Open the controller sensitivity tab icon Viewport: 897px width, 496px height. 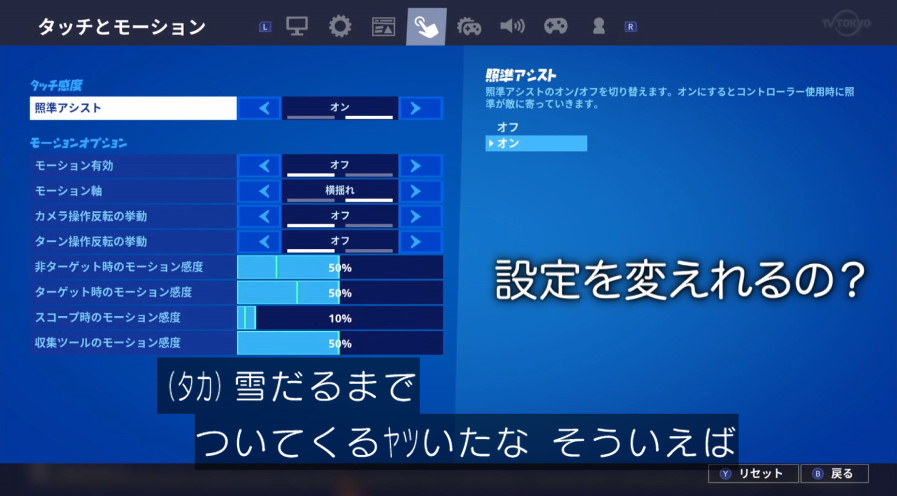point(469,26)
